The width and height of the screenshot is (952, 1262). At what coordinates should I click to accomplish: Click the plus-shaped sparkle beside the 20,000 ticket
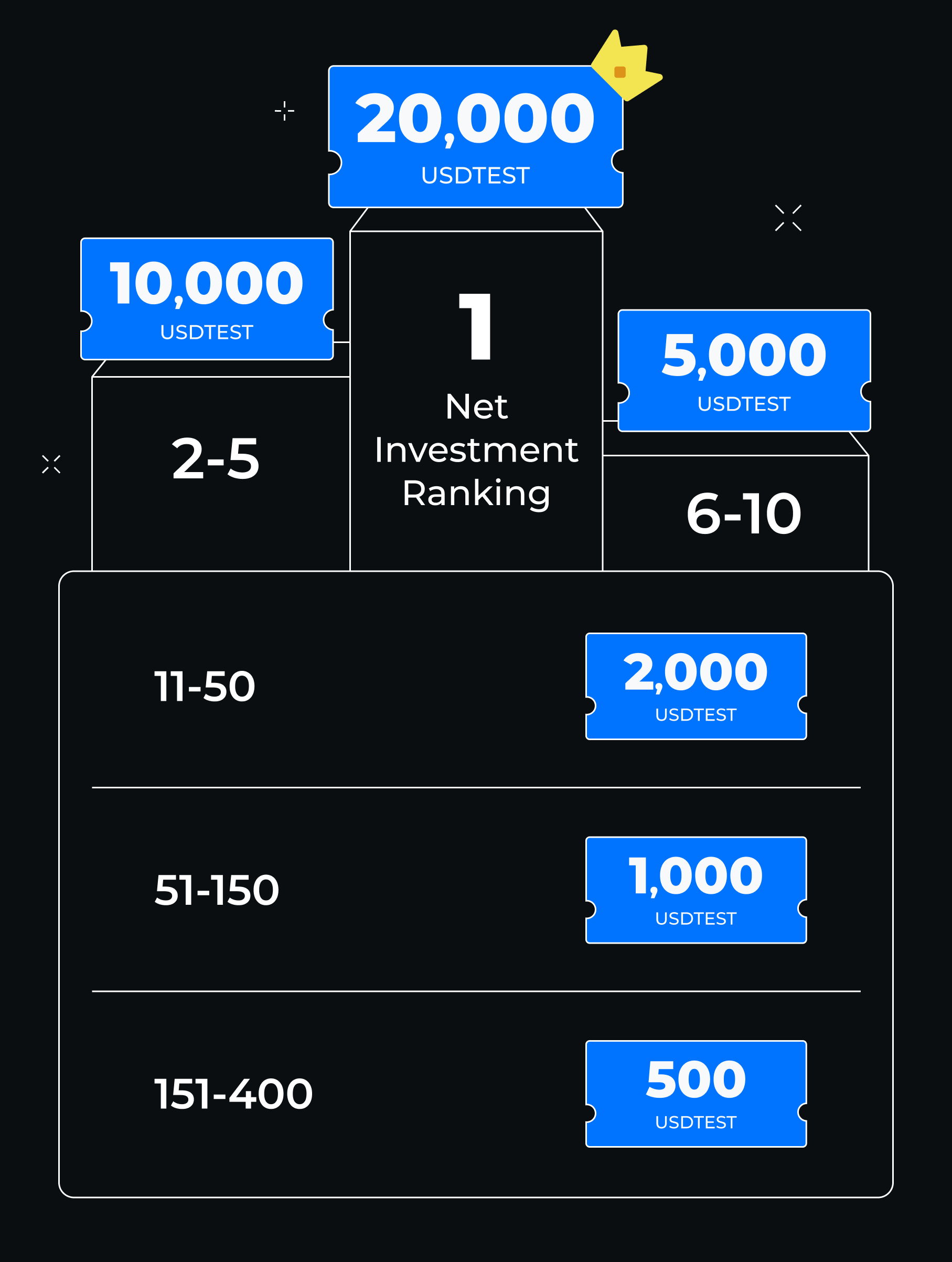pyautogui.click(x=284, y=111)
